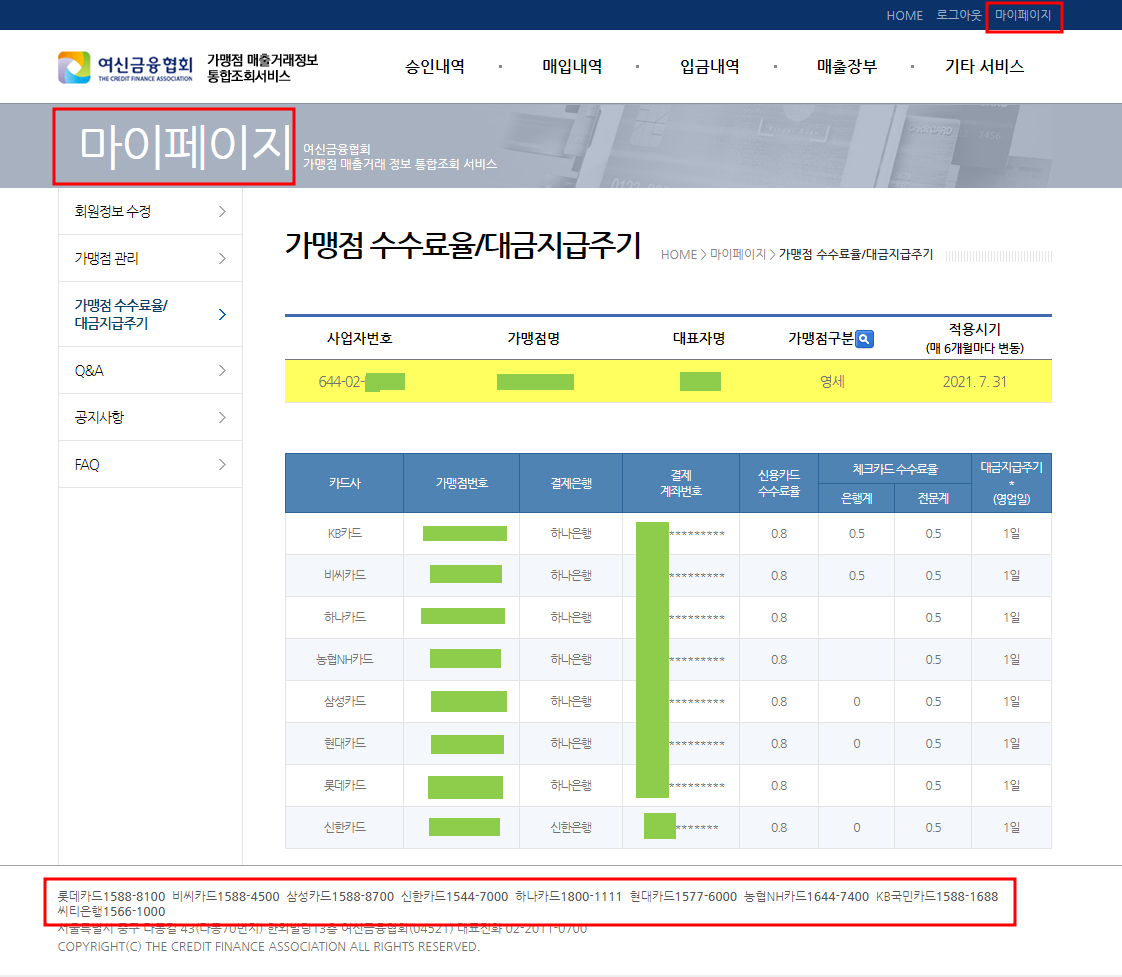The image size is (1122, 977).
Task: Click the yellow highlighted merchant row
Action: (x=668, y=381)
